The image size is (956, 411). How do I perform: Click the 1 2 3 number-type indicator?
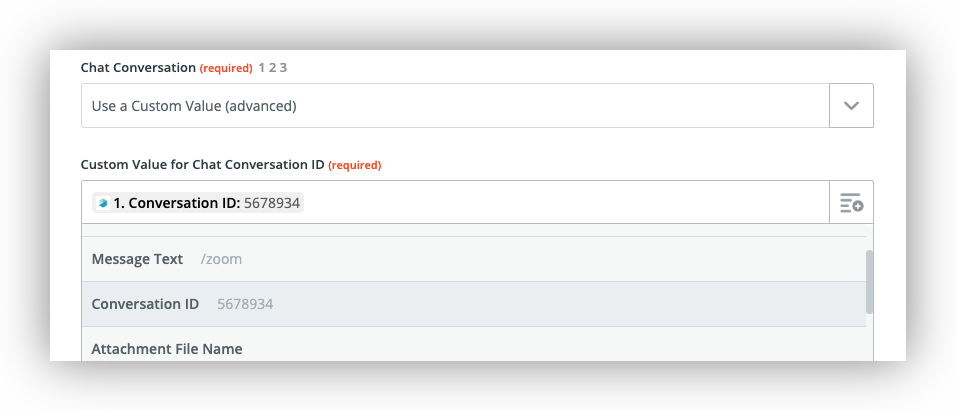(272, 68)
